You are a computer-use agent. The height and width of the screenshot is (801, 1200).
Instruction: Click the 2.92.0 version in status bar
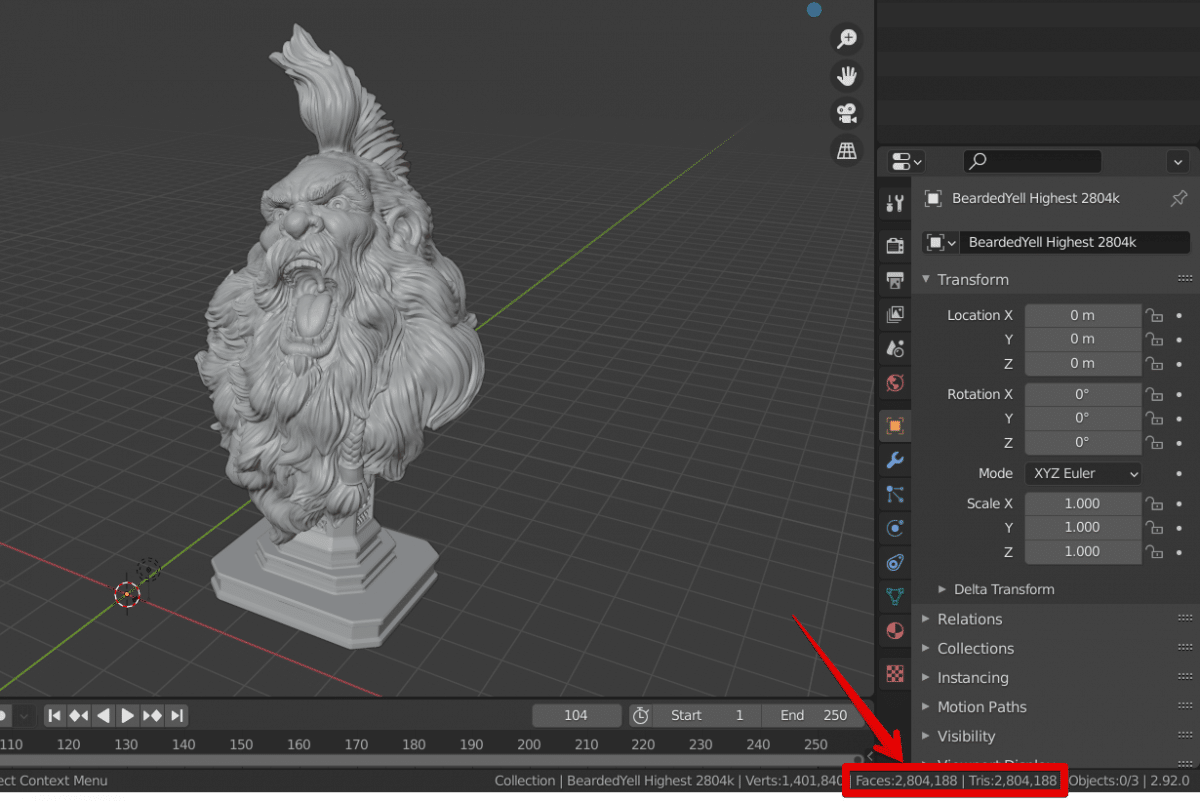[x=1170, y=780]
